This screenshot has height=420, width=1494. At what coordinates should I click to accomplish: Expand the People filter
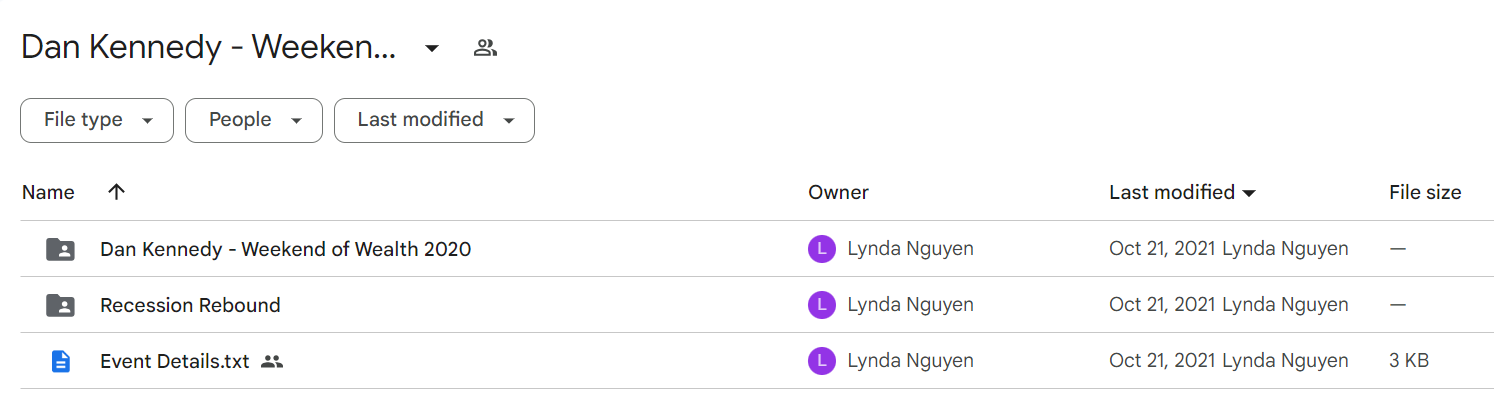pos(254,120)
